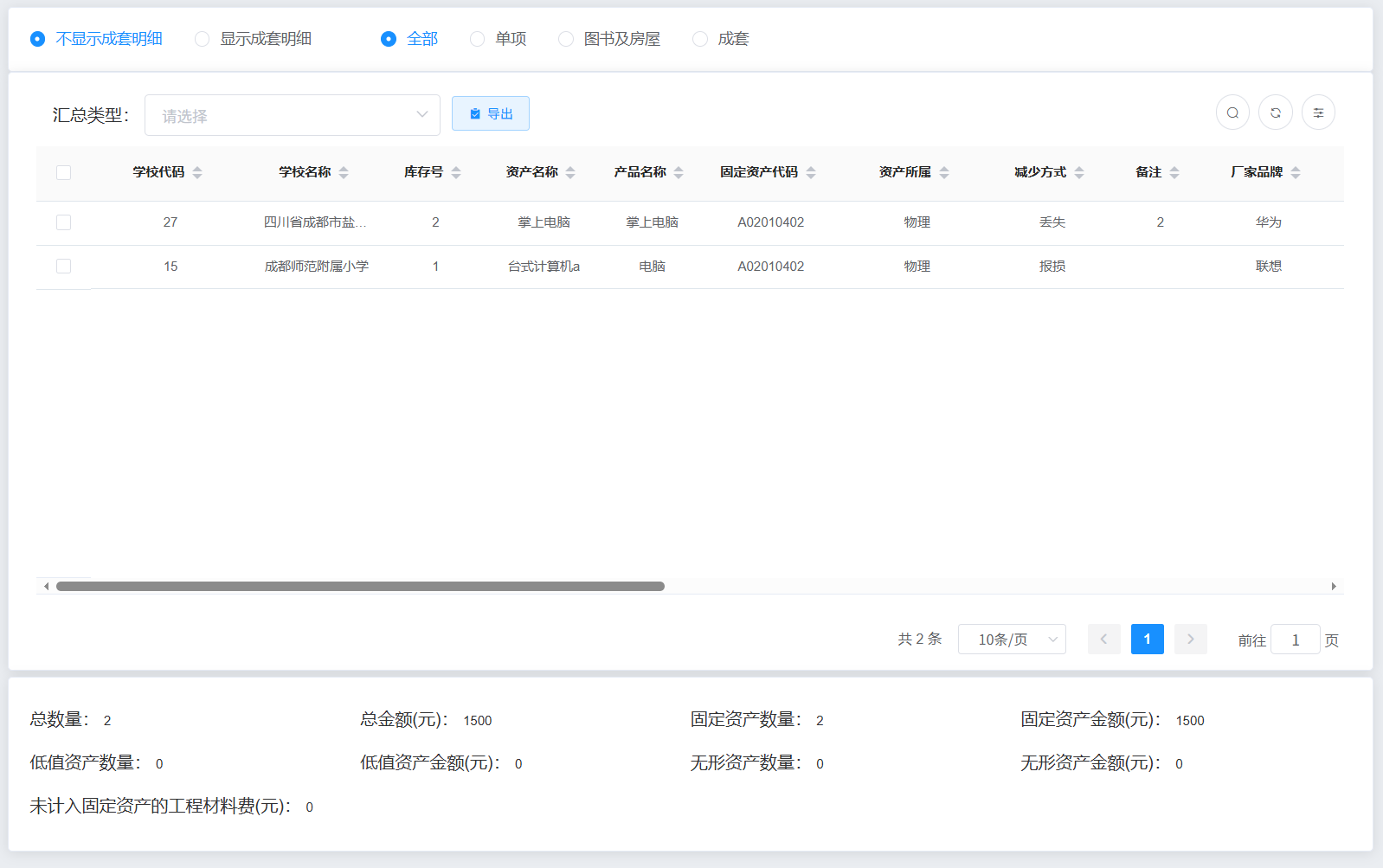The height and width of the screenshot is (868, 1383).
Task: Click the next page arrow
Action: [x=1190, y=640]
